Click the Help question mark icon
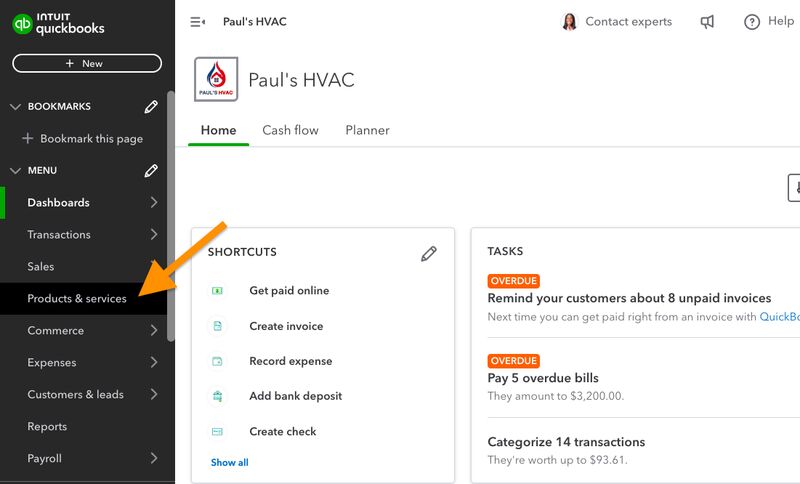Image resolution: width=800 pixels, height=484 pixels. click(x=752, y=22)
